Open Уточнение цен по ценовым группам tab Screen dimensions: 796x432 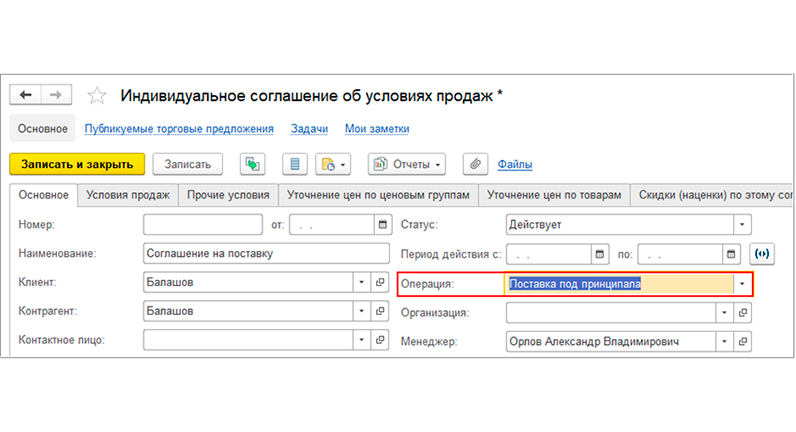(378, 195)
